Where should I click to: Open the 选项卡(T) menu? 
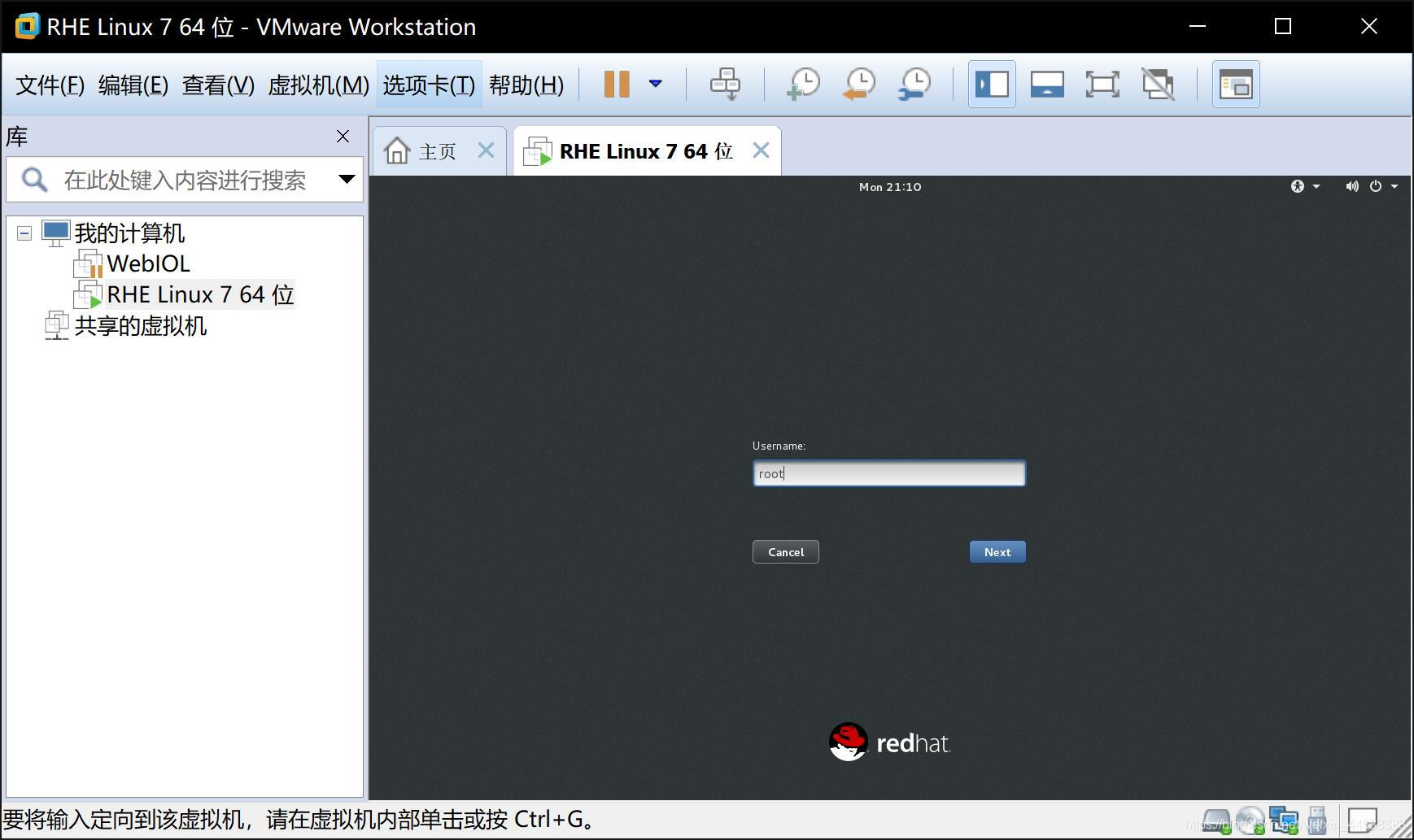429,85
